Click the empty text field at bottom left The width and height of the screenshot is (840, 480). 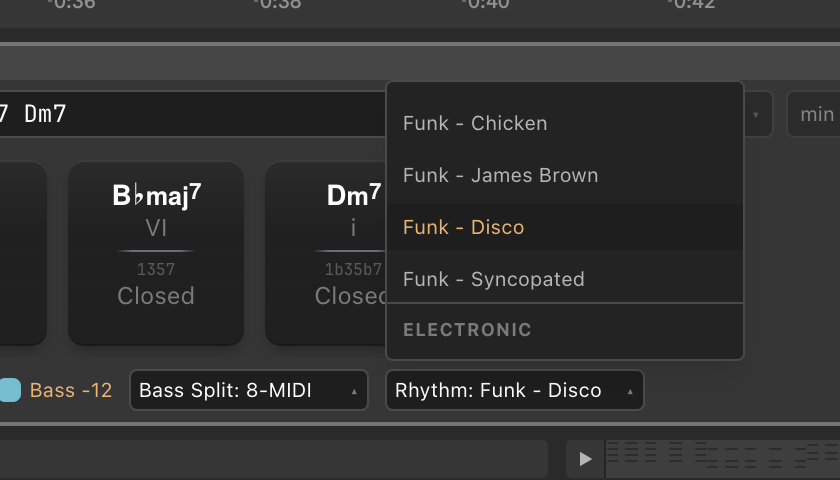tap(273, 459)
